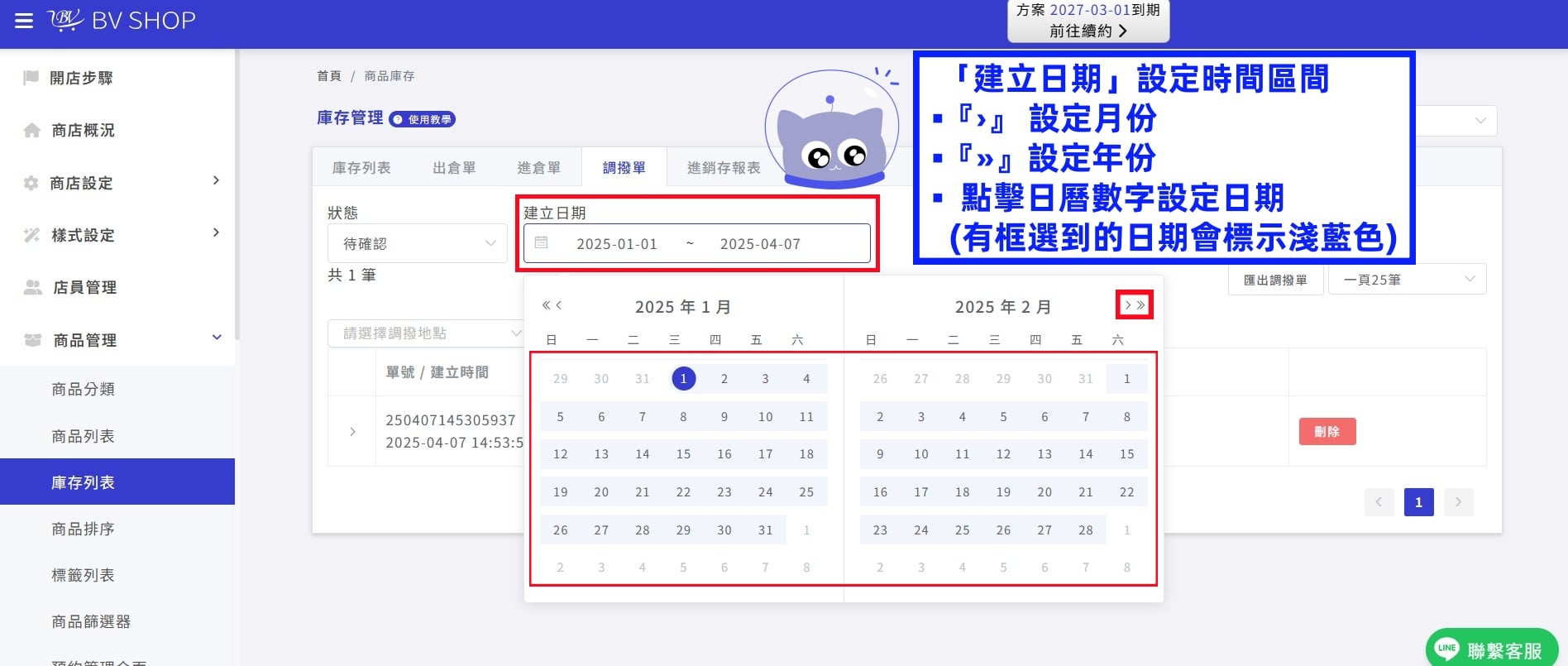
Task: Click the flag icon beside 開店步驟
Action: (x=31, y=78)
